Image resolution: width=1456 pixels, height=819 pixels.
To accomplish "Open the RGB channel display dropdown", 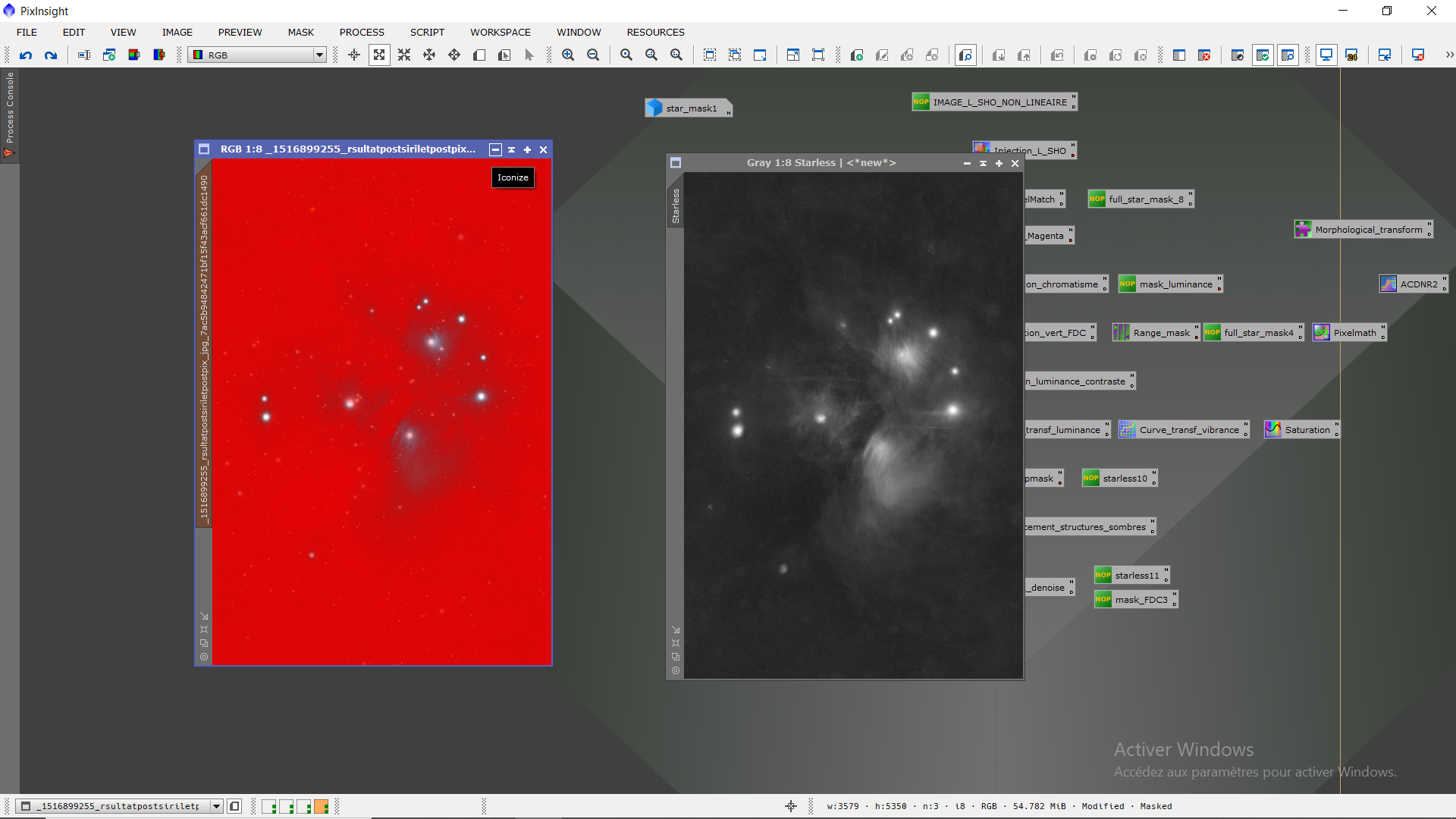I will click(x=319, y=55).
